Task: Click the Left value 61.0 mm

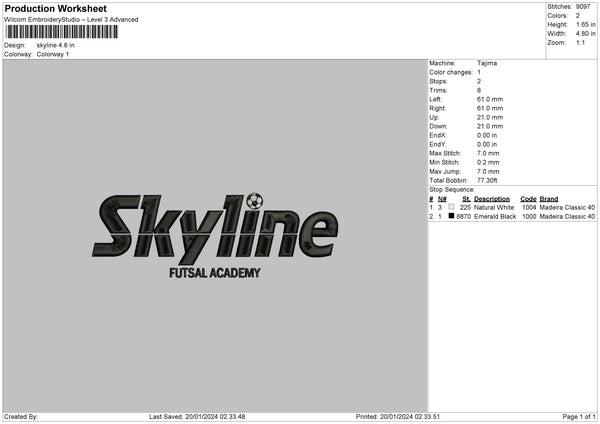Action: (x=490, y=99)
